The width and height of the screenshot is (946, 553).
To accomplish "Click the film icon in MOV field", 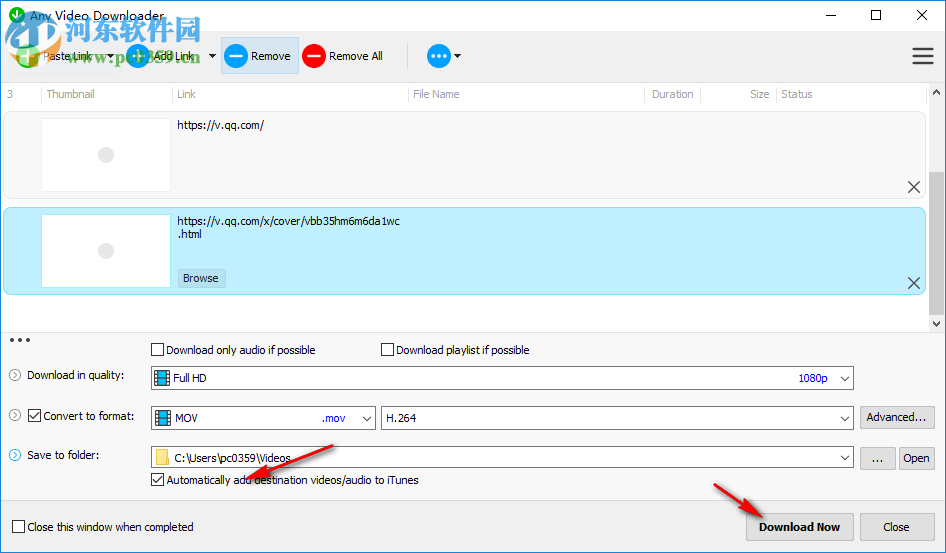I will [163, 418].
